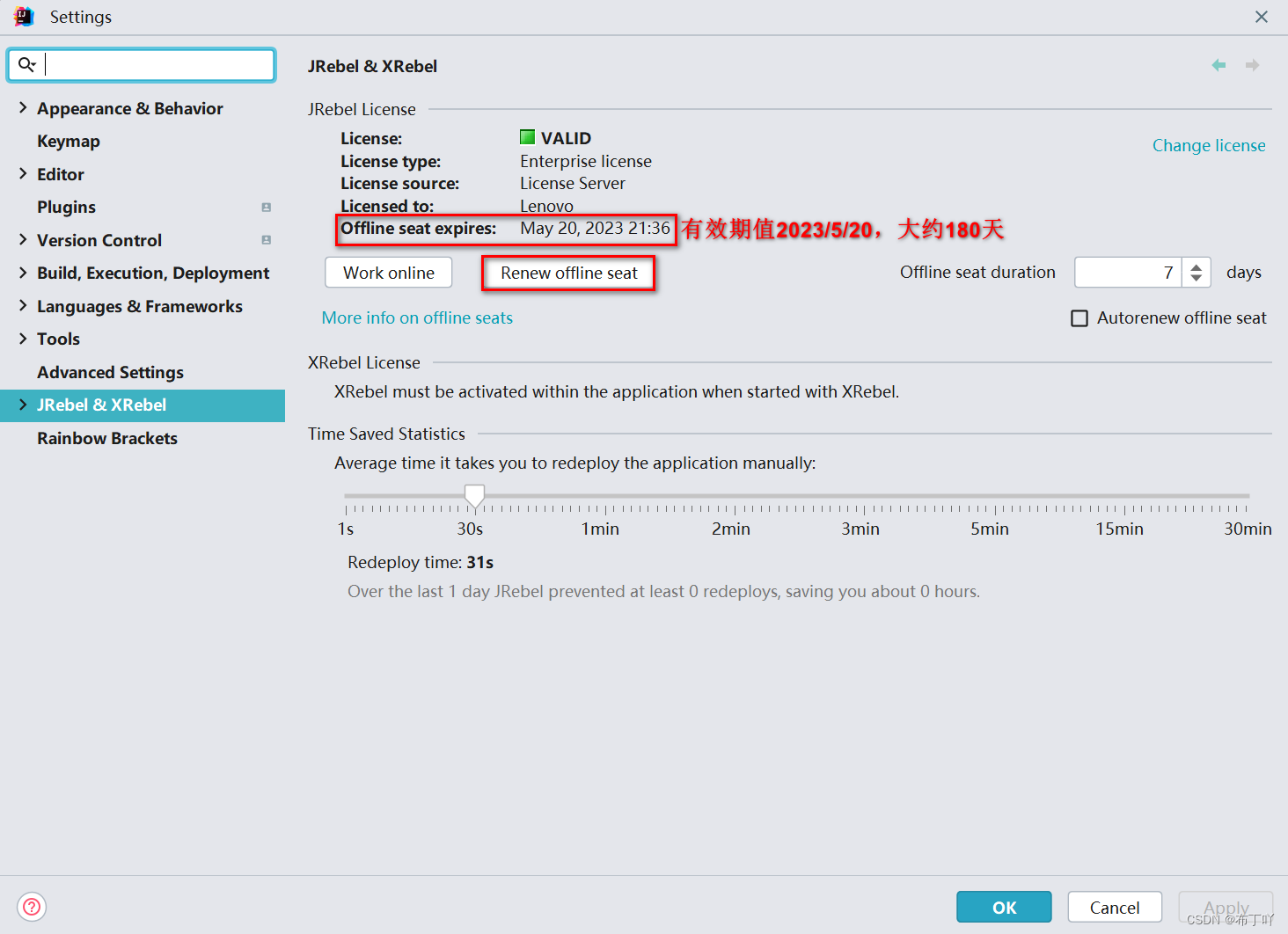Close the Settings dialog
Screen dimensions: 1288x934
pyautogui.click(x=1261, y=17)
